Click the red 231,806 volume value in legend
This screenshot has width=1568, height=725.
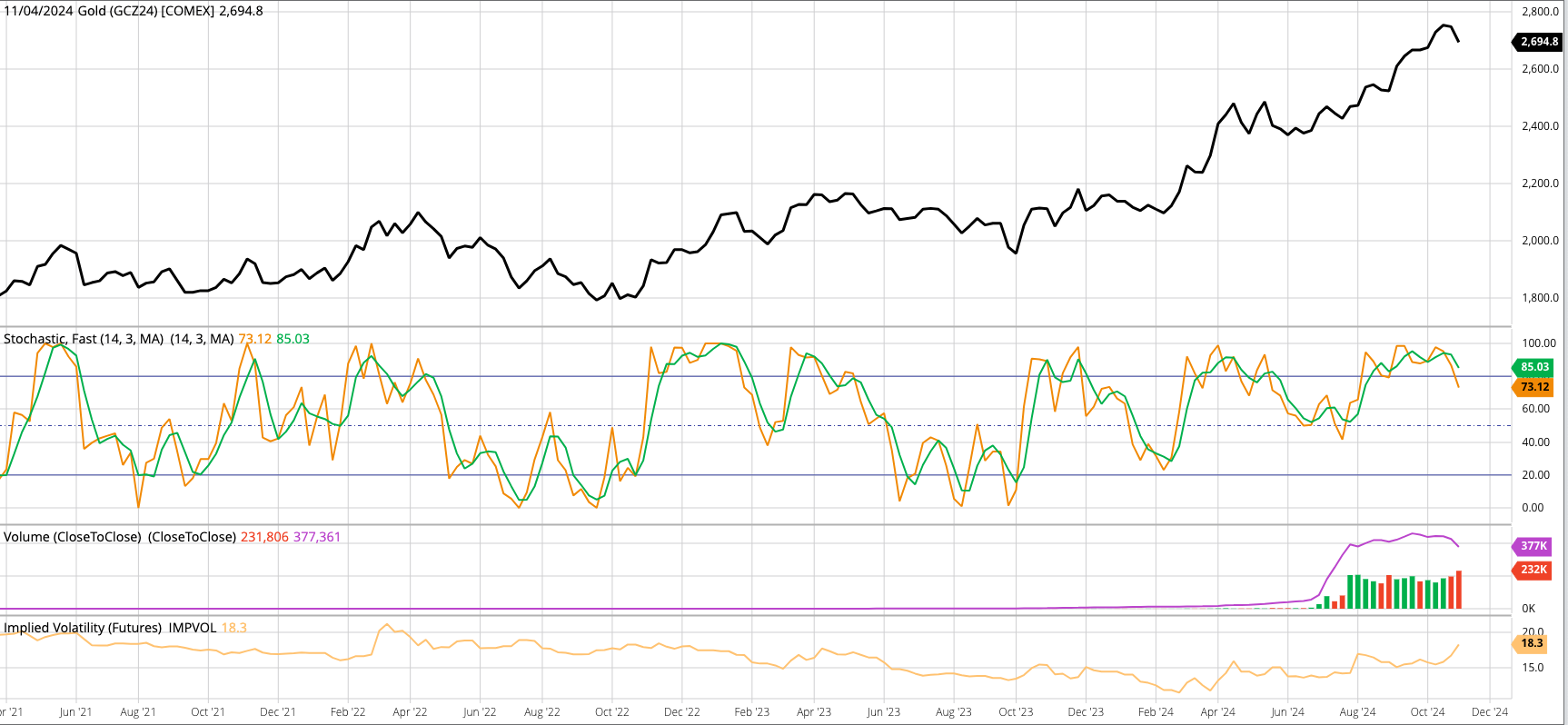[x=264, y=537]
